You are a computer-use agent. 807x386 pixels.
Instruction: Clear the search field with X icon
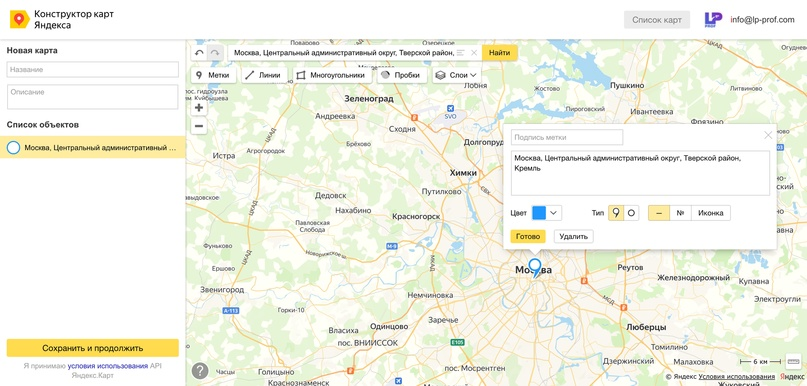(x=474, y=52)
